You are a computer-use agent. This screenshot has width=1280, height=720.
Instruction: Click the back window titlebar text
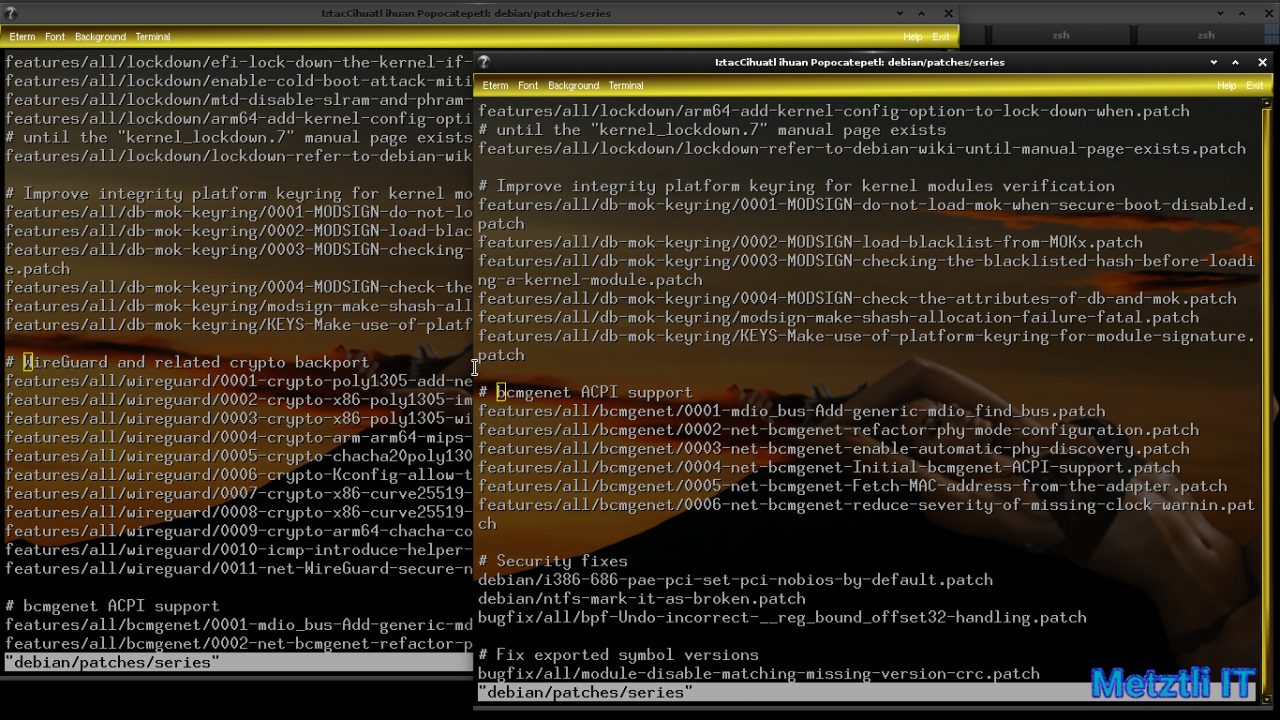(x=464, y=14)
